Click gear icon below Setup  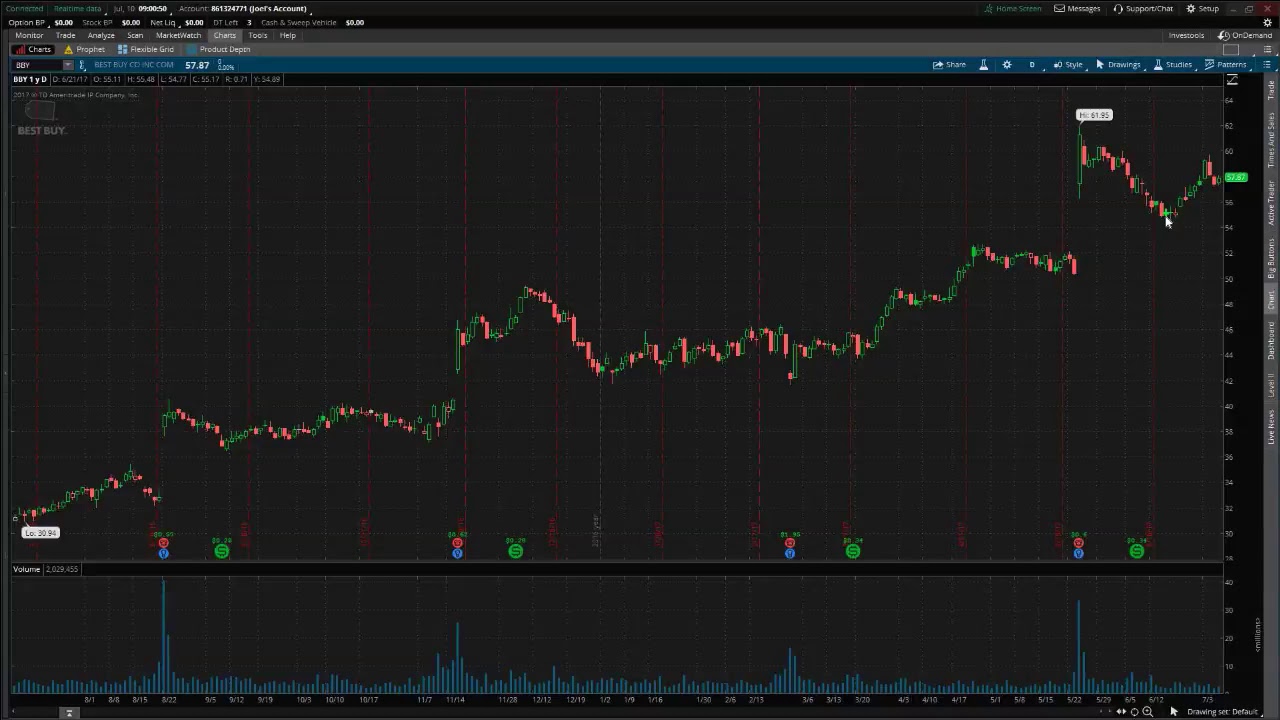(1268, 22)
